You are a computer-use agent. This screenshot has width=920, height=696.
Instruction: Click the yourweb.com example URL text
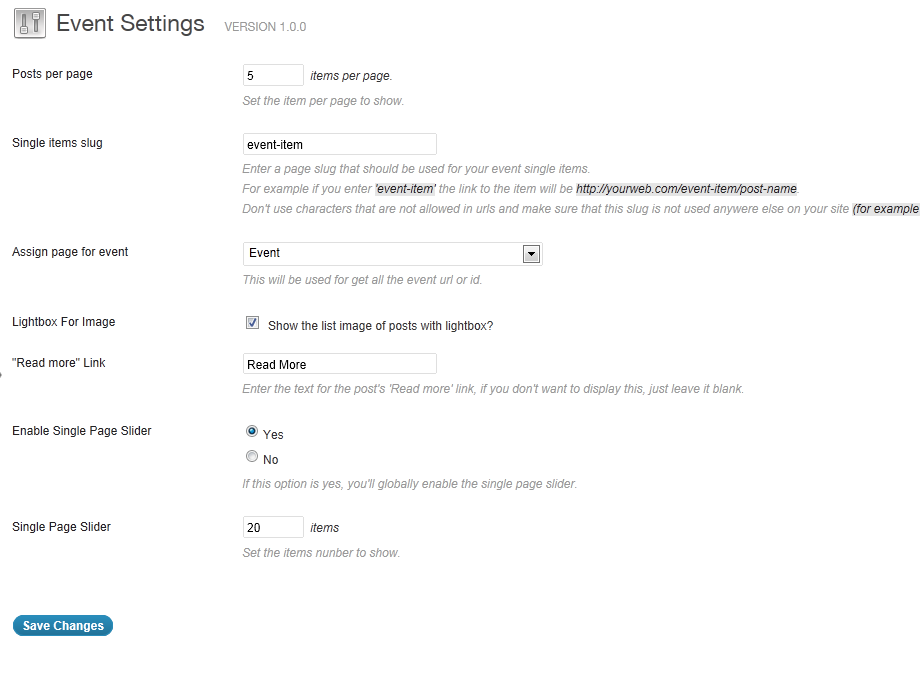(x=686, y=189)
